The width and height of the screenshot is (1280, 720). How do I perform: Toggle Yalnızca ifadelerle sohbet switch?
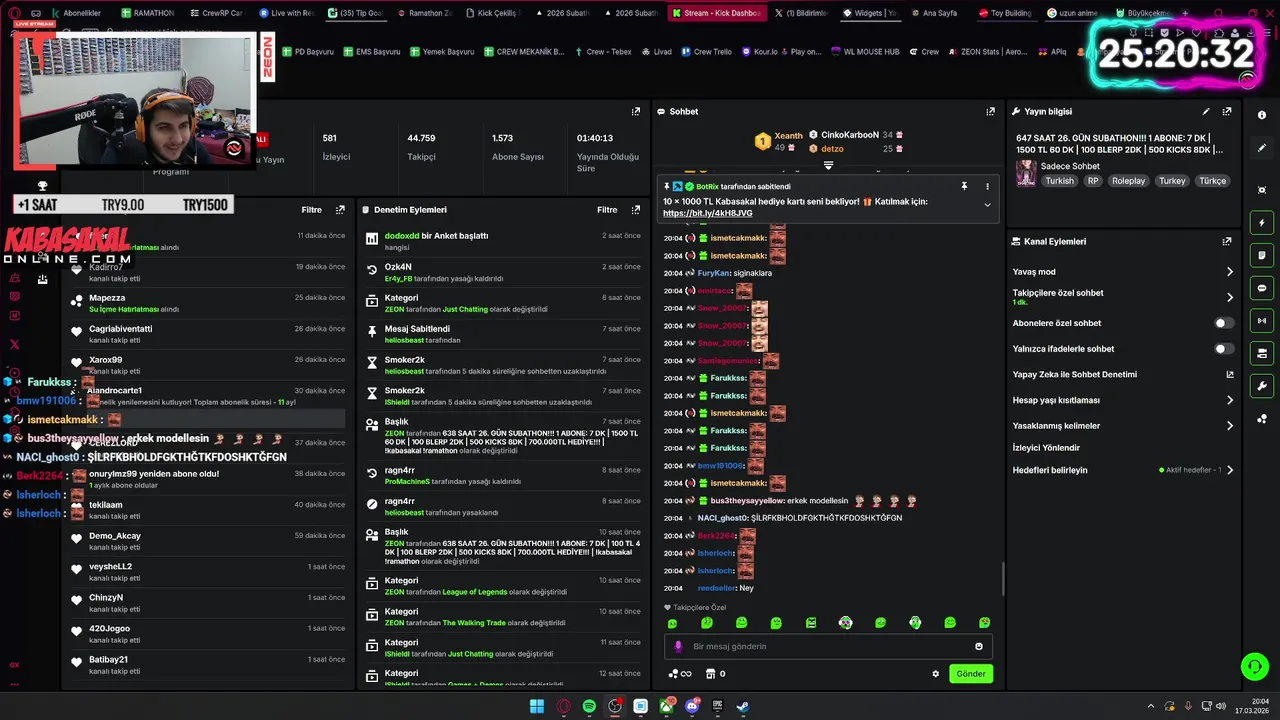click(1224, 349)
